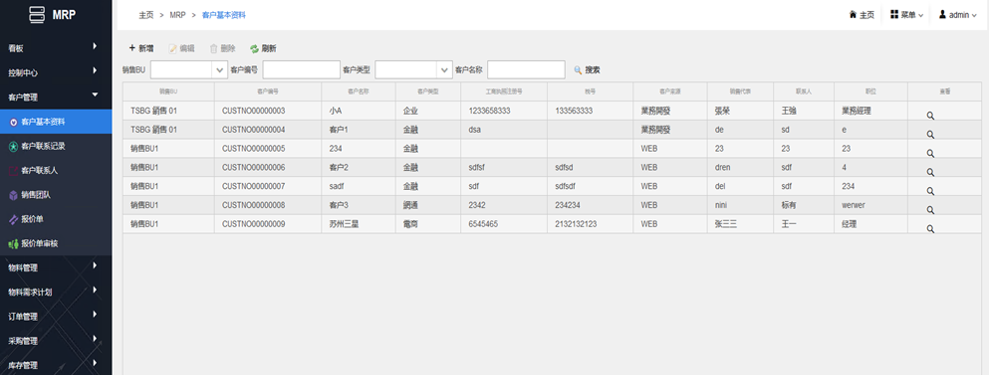This screenshot has height=375, width=989.
Task: Click the 新增 add icon button
Action: click(141, 49)
